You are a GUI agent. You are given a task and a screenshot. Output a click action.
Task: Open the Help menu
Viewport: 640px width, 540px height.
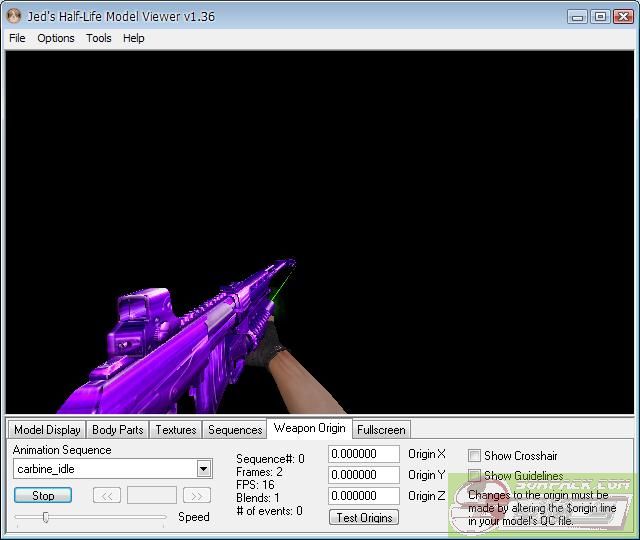pos(134,38)
